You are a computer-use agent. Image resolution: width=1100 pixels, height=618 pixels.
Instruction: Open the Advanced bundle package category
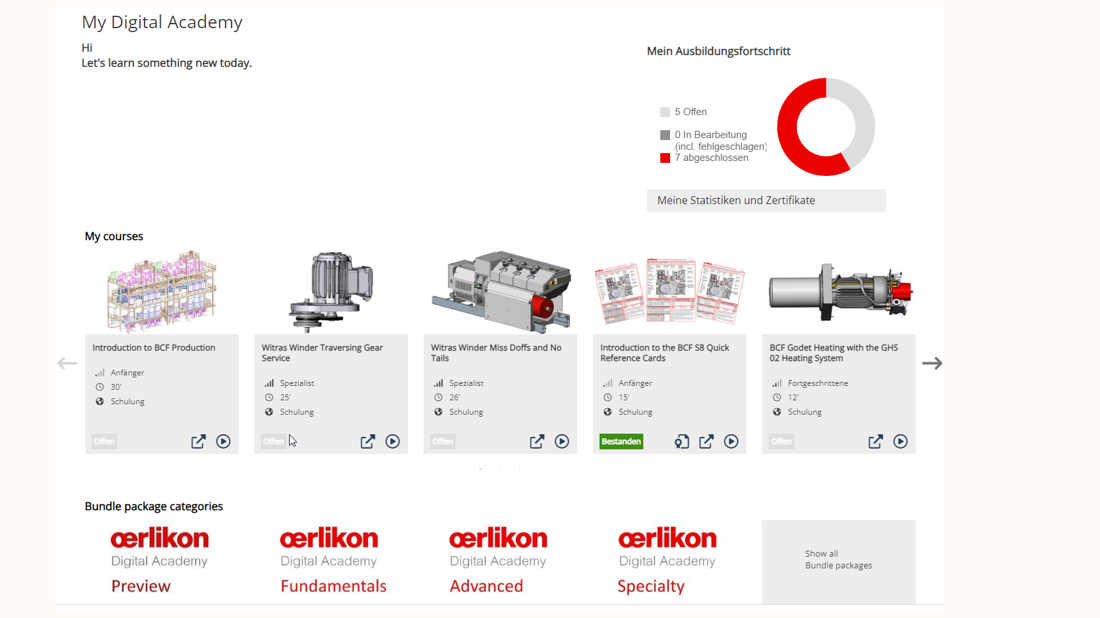click(498, 561)
